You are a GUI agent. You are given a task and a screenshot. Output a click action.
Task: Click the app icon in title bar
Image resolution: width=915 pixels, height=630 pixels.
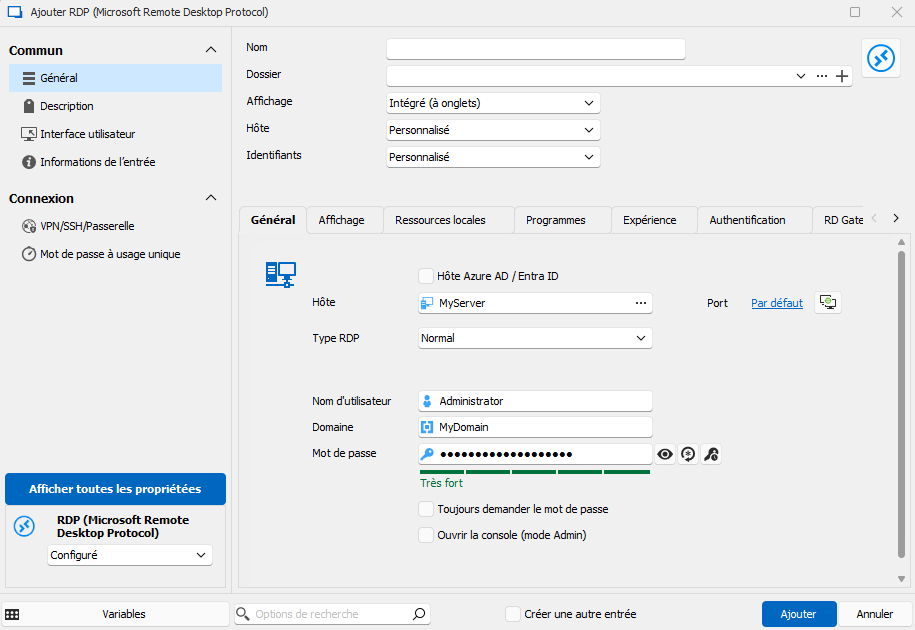click(15, 12)
